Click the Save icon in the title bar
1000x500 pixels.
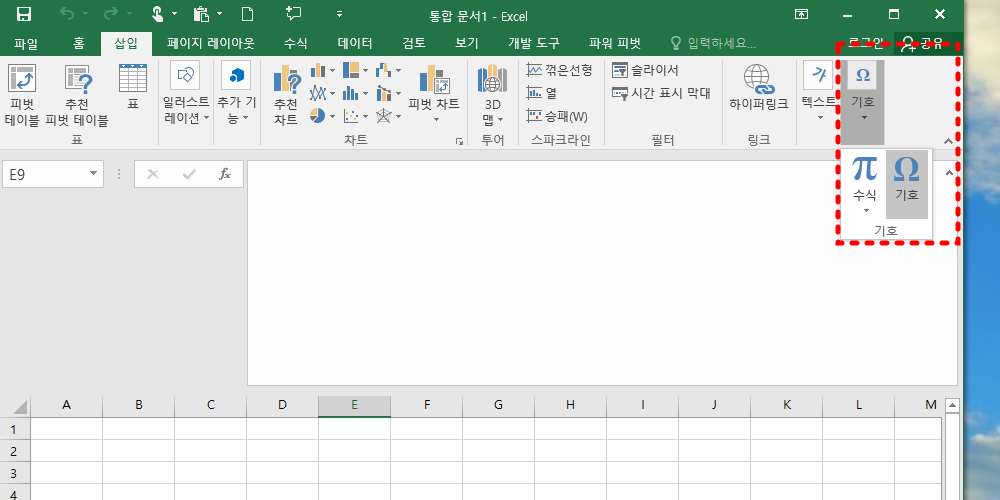pyautogui.click(x=24, y=14)
